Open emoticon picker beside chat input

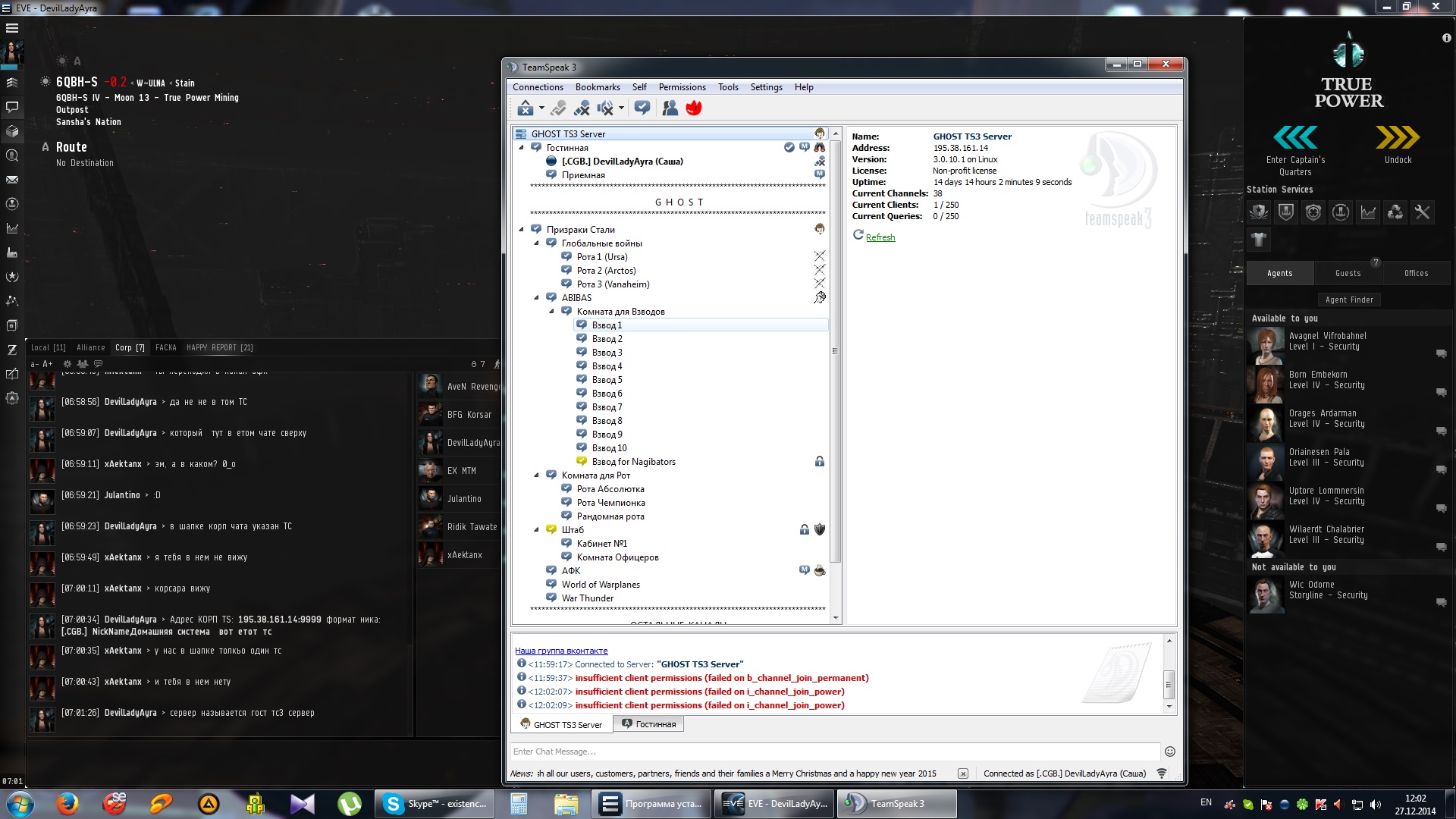(1169, 752)
